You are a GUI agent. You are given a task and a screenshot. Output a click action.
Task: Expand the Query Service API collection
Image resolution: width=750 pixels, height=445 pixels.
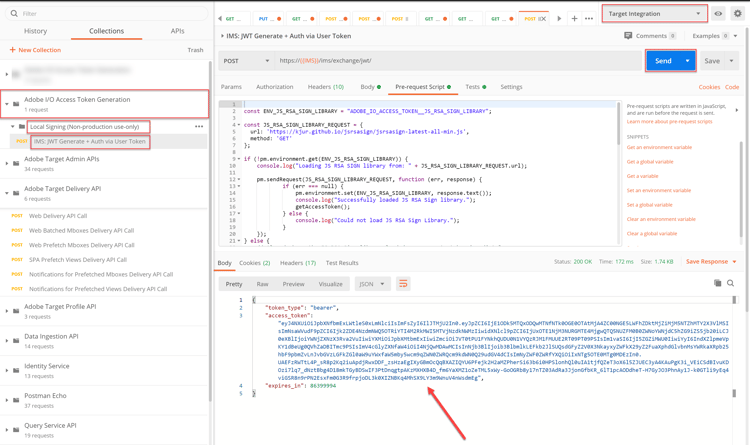[x=7, y=430]
